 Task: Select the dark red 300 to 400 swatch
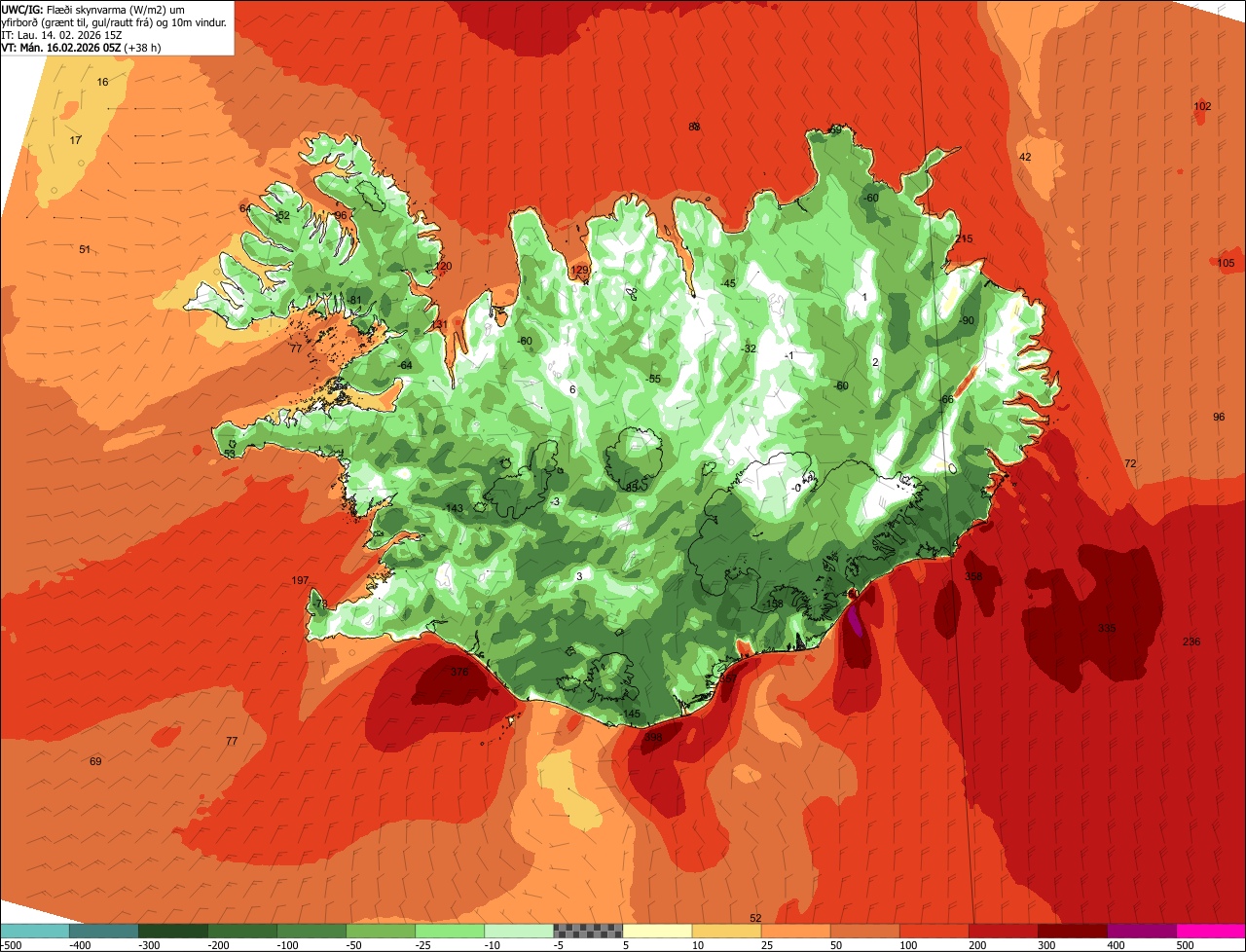(x=1071, y=930)
